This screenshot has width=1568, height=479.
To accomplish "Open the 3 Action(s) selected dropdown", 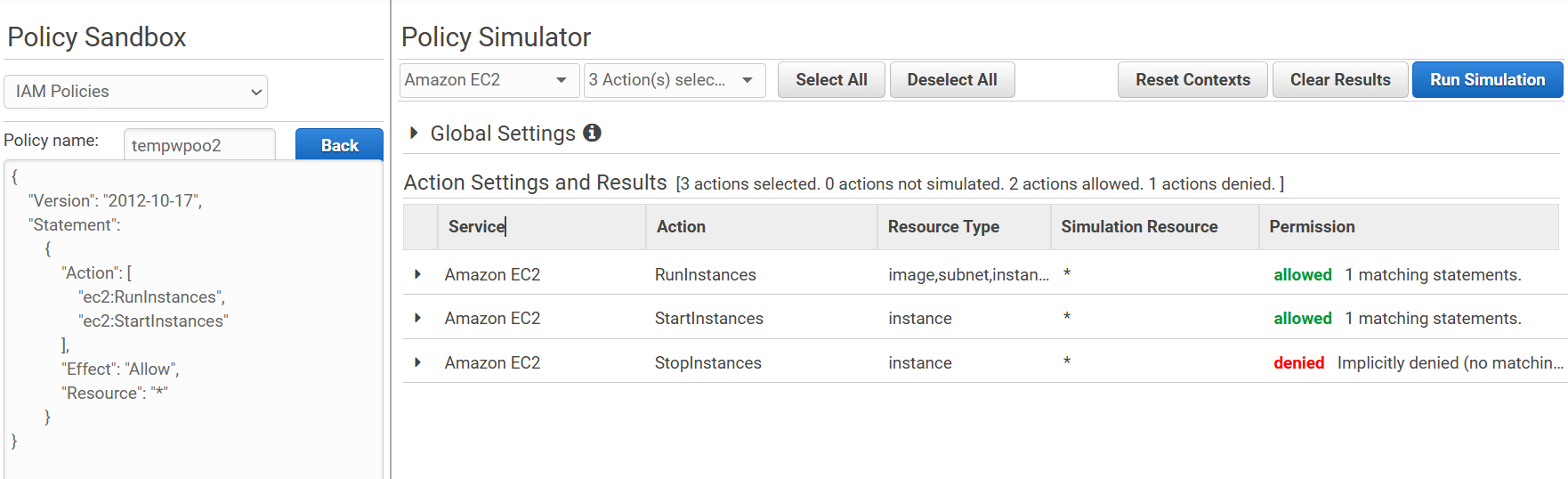I will (674, 80).
